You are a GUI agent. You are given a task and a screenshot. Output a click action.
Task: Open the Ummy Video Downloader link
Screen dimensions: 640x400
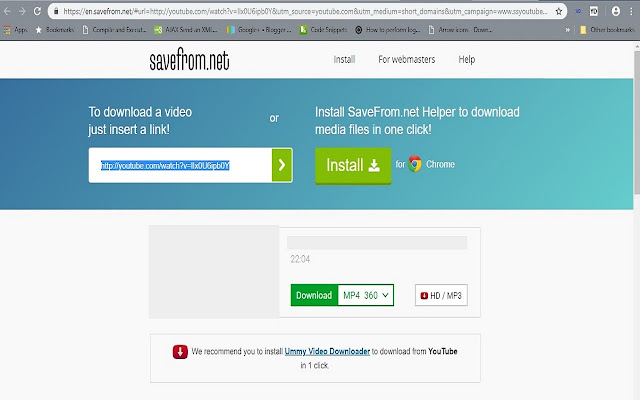tap(327, 351)
